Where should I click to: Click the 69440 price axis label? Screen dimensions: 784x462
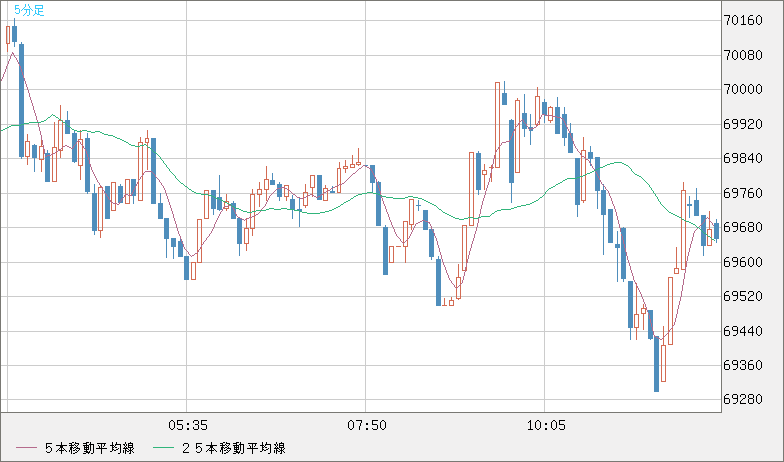tap(743, 331)
